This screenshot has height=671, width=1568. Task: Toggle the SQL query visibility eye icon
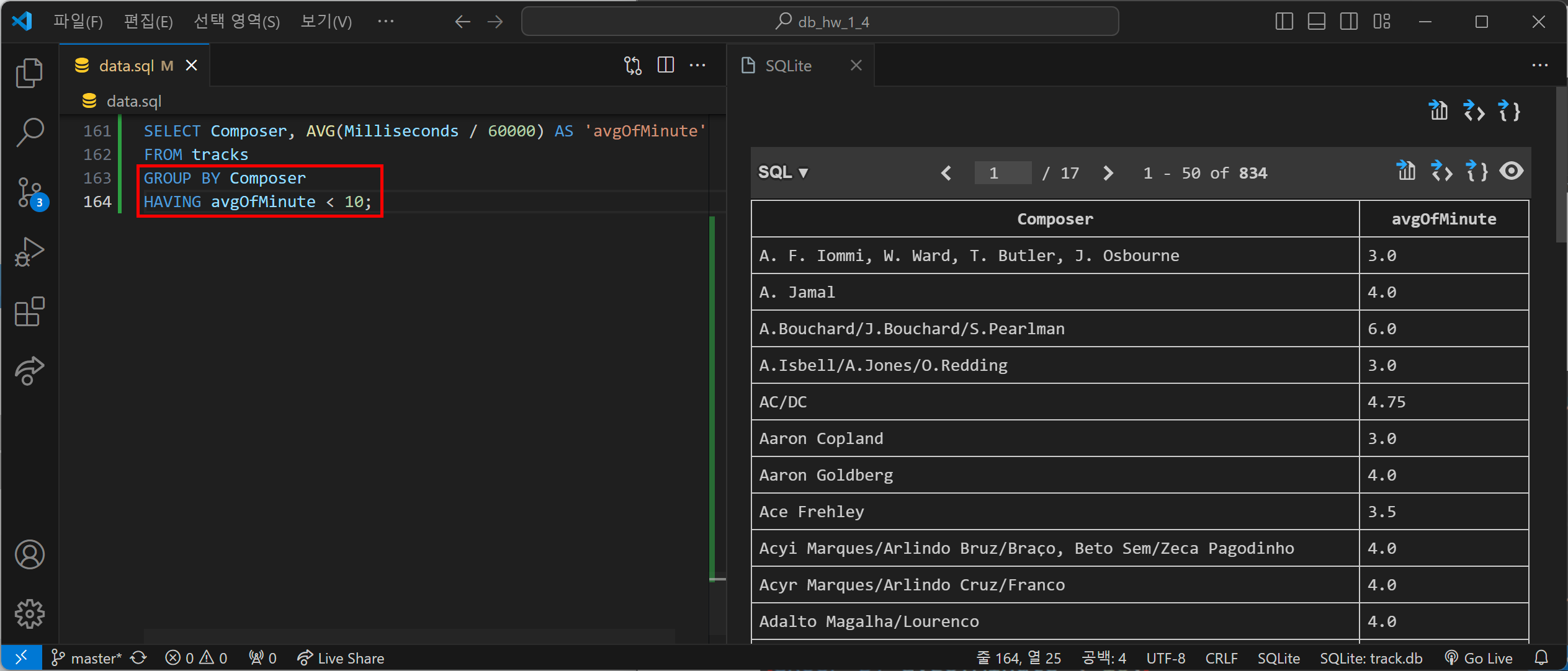pyautogui.click(x=1511, y=171)
